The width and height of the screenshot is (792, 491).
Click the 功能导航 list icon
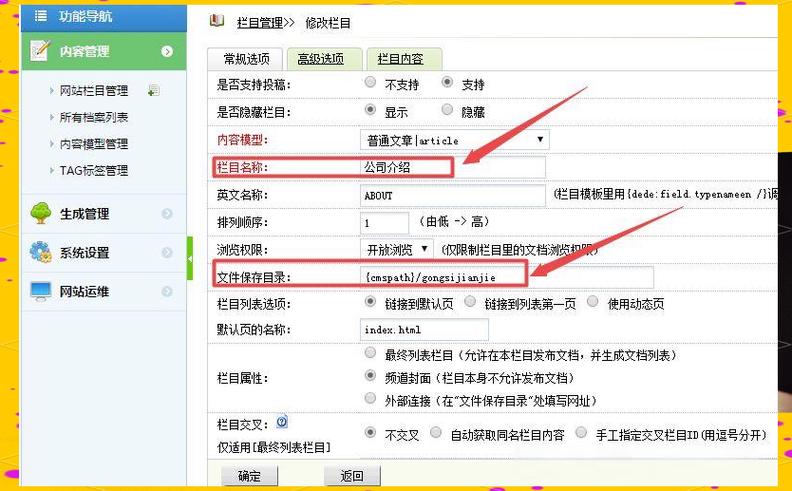pyautogui.click(x=41, y=16)
